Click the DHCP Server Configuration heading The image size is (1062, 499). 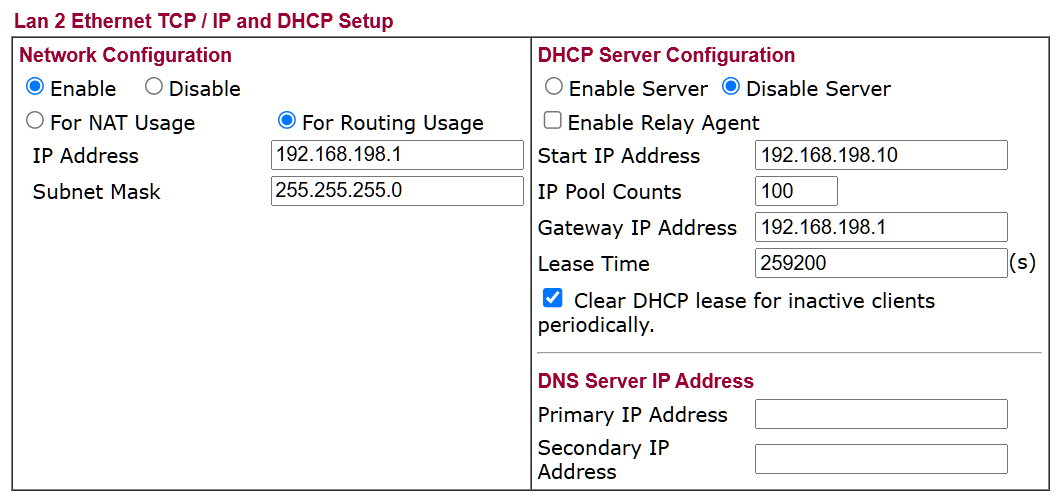click(666, 55)
